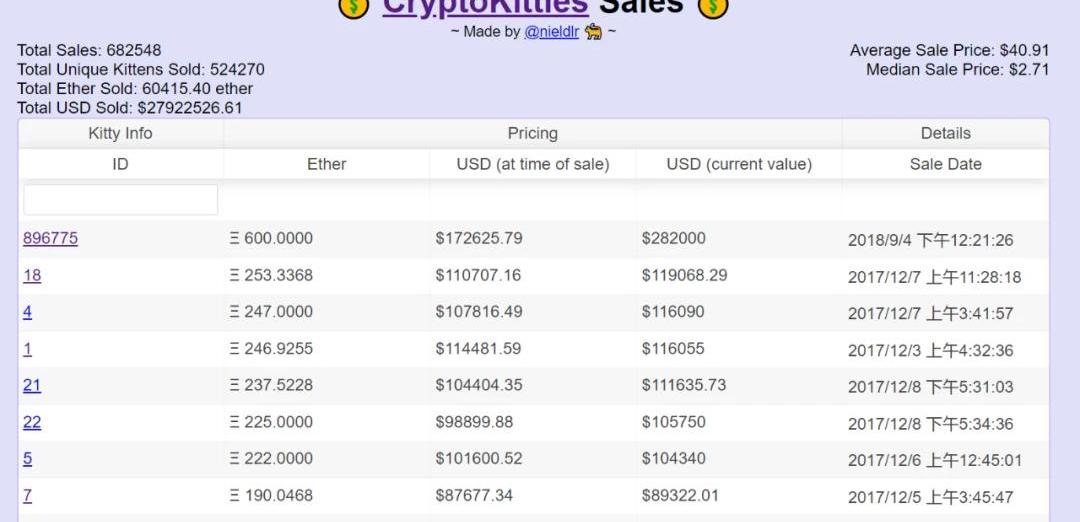This screenshot has height=522, width=1080.
Task: Open kitty ID 4 link
Action: click(x=27, y=312)
